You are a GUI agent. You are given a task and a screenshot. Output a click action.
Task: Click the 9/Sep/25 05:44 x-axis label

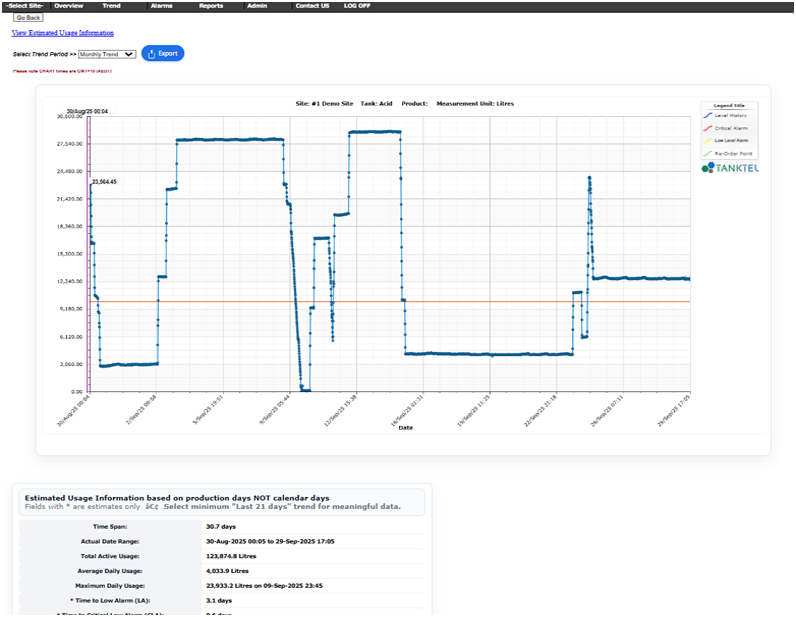pos(275,410)
